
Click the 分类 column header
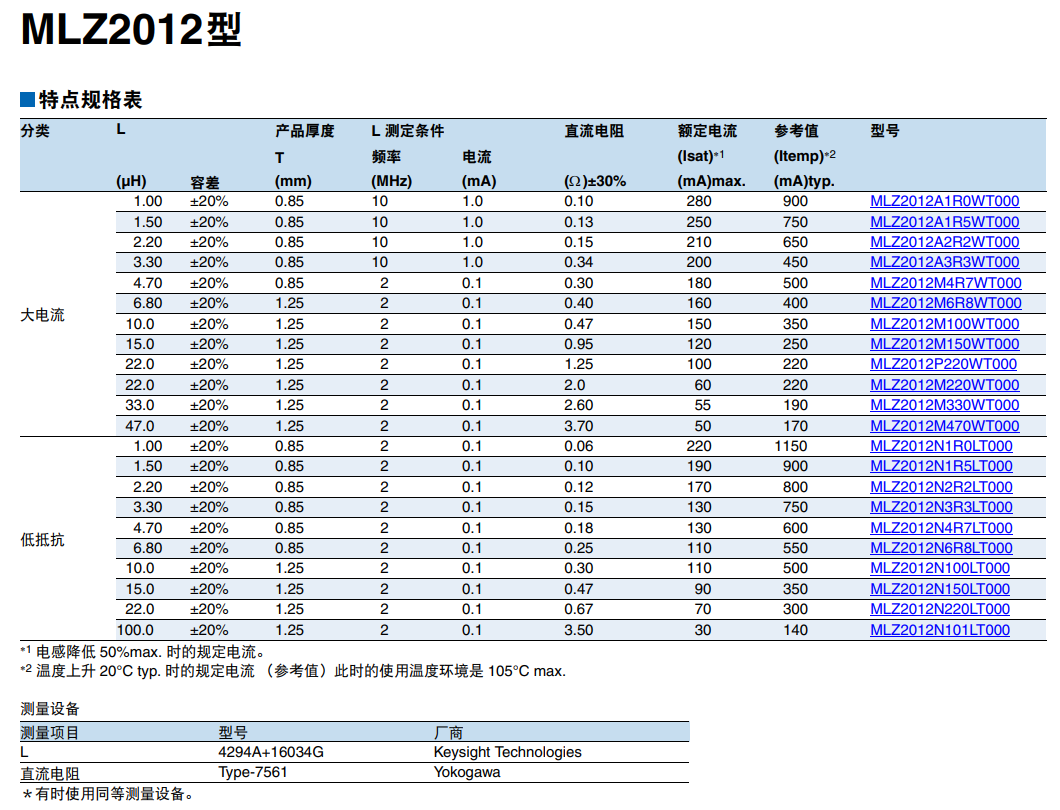[x=35, y=131]
